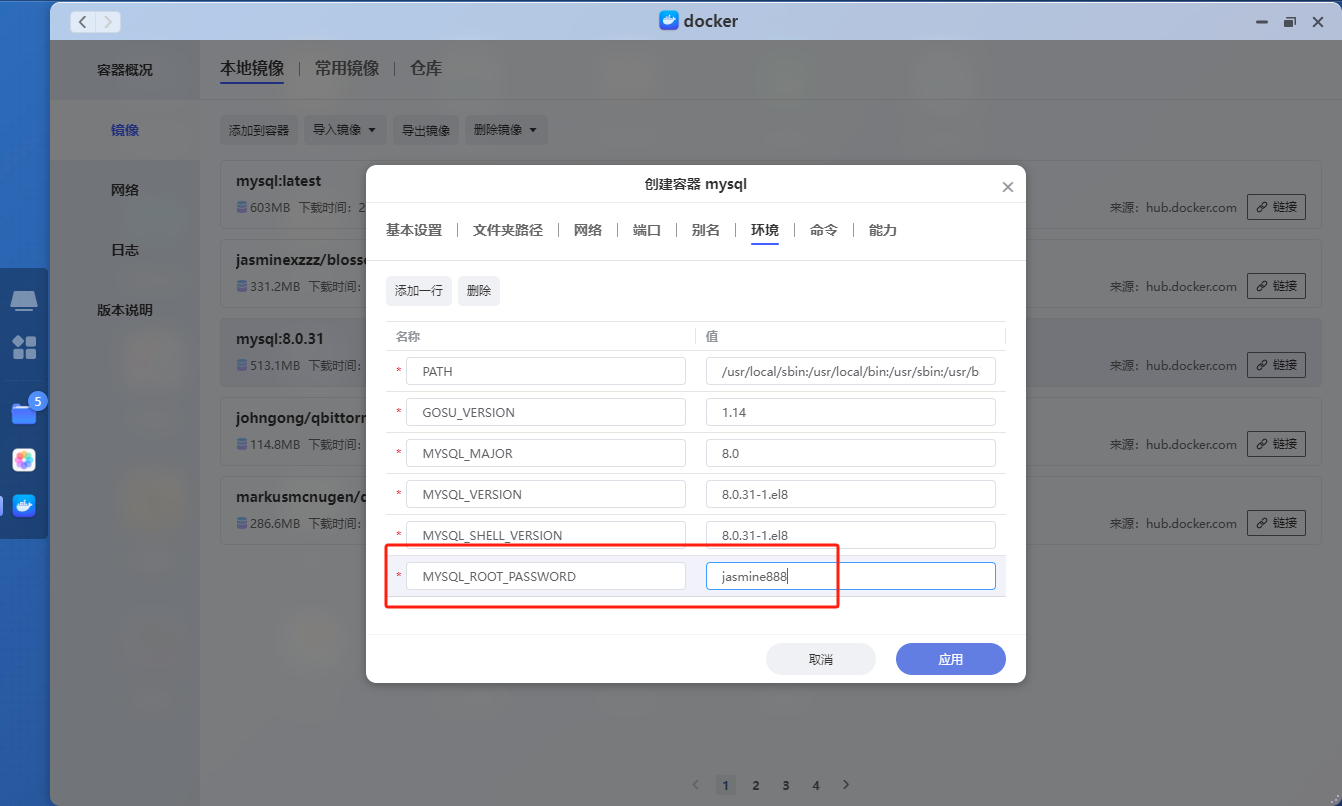Switch to 环境 tab in dialog
The width and height of the screenshot is (1342, 806).
765,230
